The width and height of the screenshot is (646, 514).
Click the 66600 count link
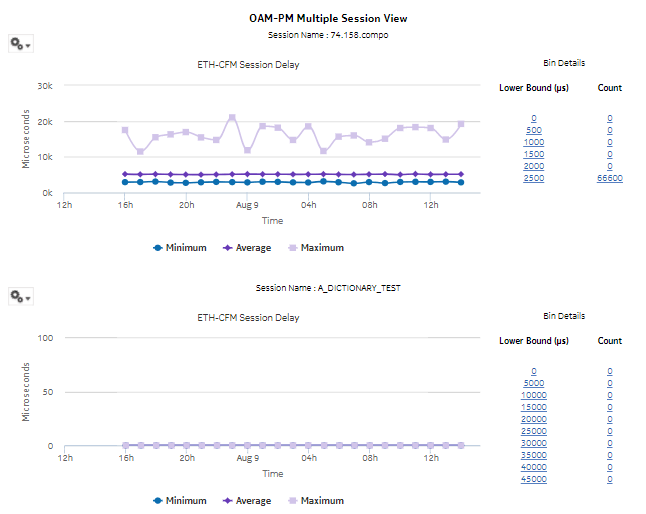[610, 178]
